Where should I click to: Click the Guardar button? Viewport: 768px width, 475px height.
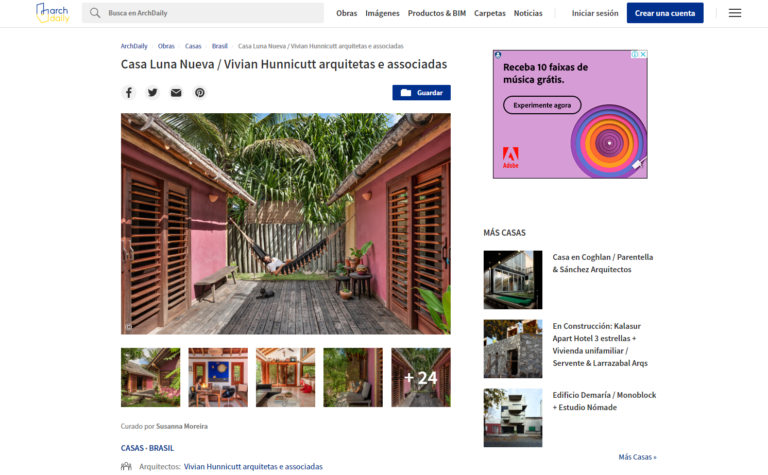421,92
